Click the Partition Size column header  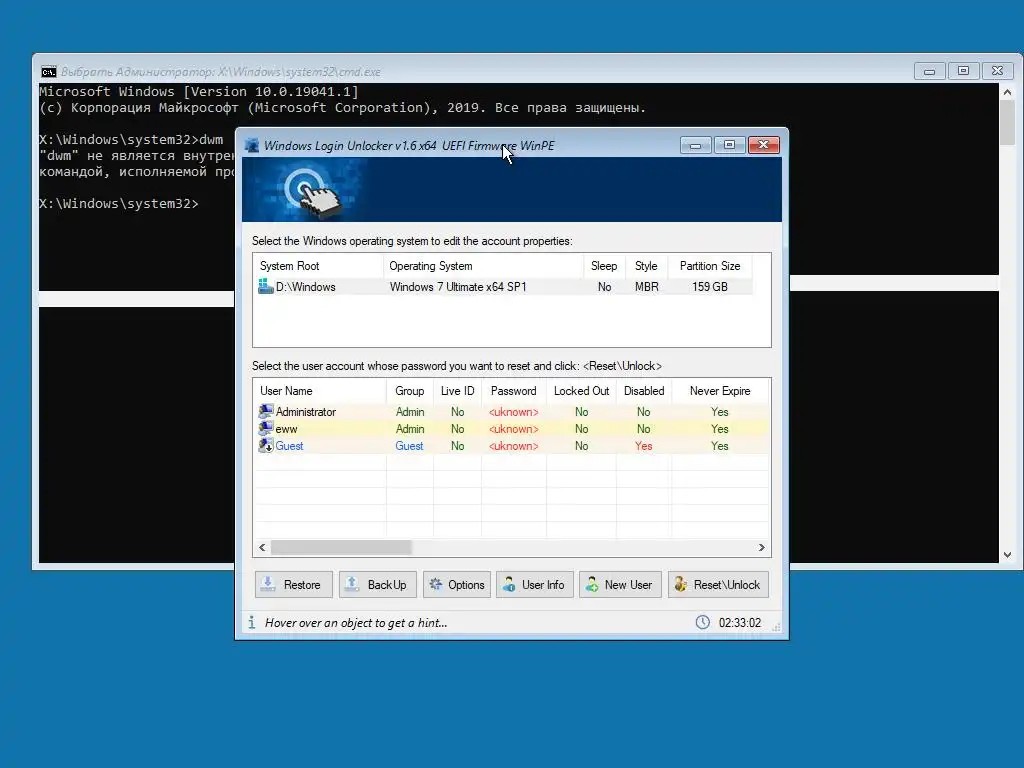click(x=710, y=266)
